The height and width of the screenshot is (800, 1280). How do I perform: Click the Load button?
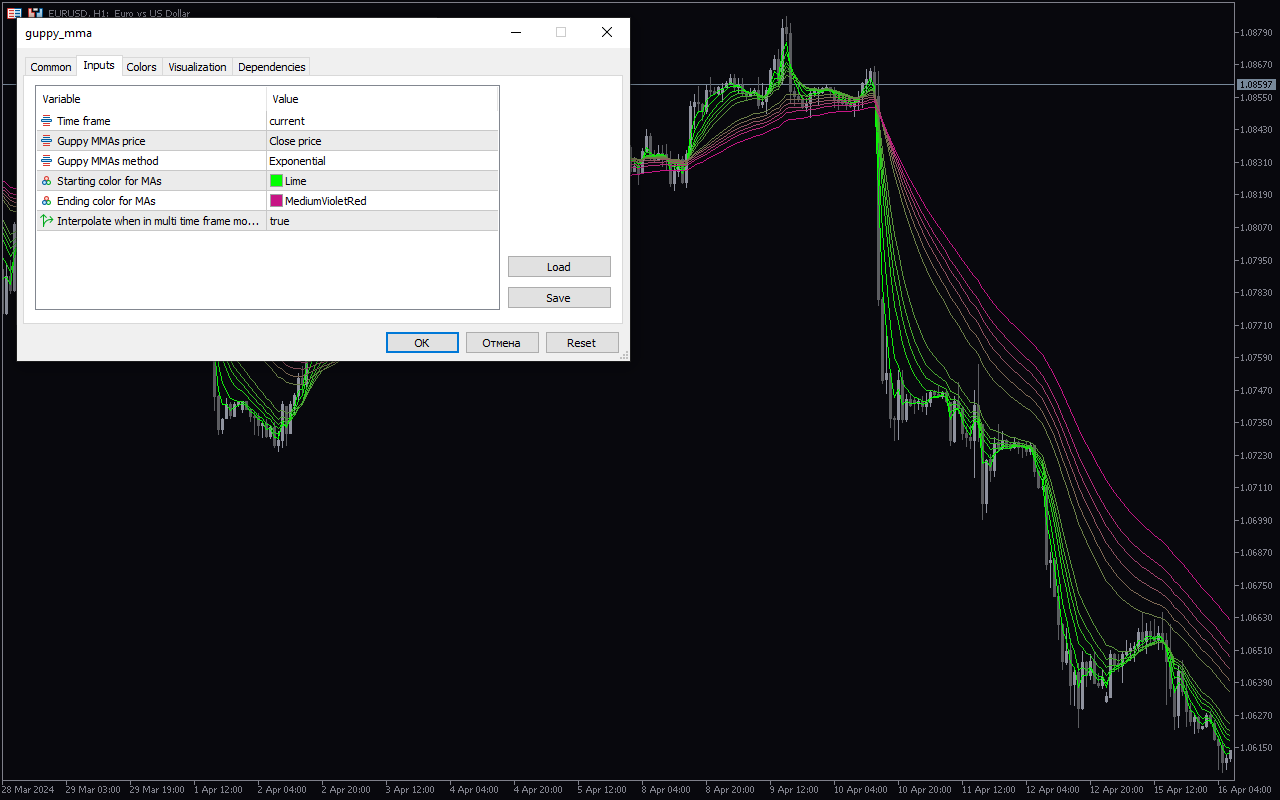coord(559,267)
